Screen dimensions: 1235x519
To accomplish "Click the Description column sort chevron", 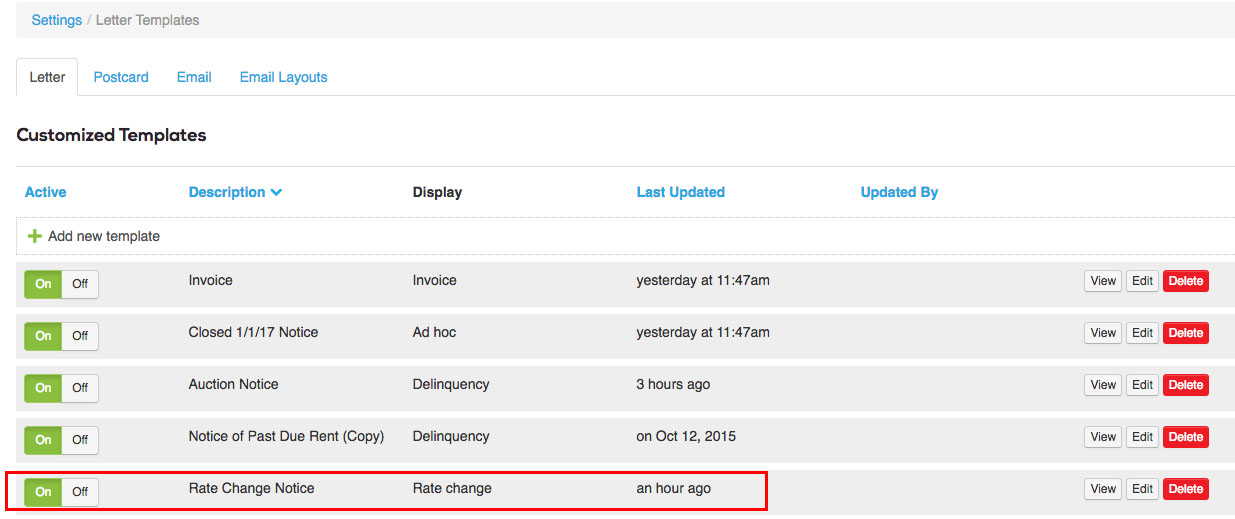I will pyautogui.click(x=277, y=192).
